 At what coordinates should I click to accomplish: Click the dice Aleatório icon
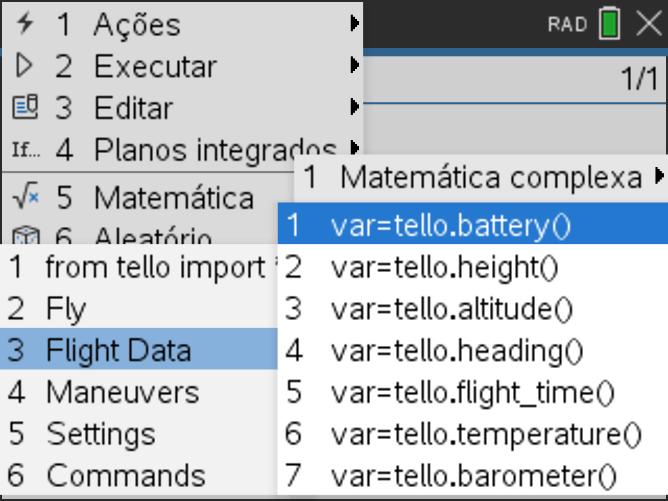pos(26,235)
